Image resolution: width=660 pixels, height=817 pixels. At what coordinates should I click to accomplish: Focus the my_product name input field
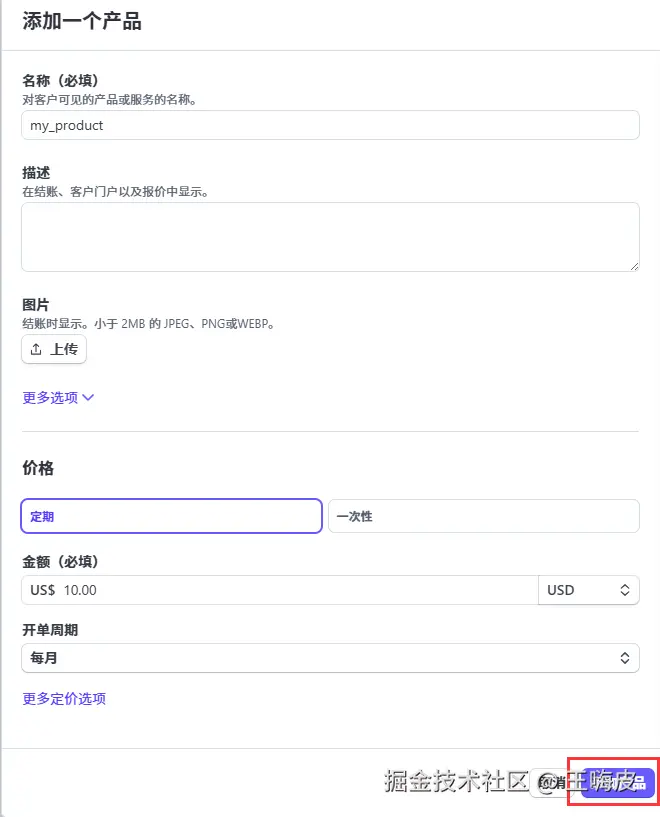click(x=330, y=125)
